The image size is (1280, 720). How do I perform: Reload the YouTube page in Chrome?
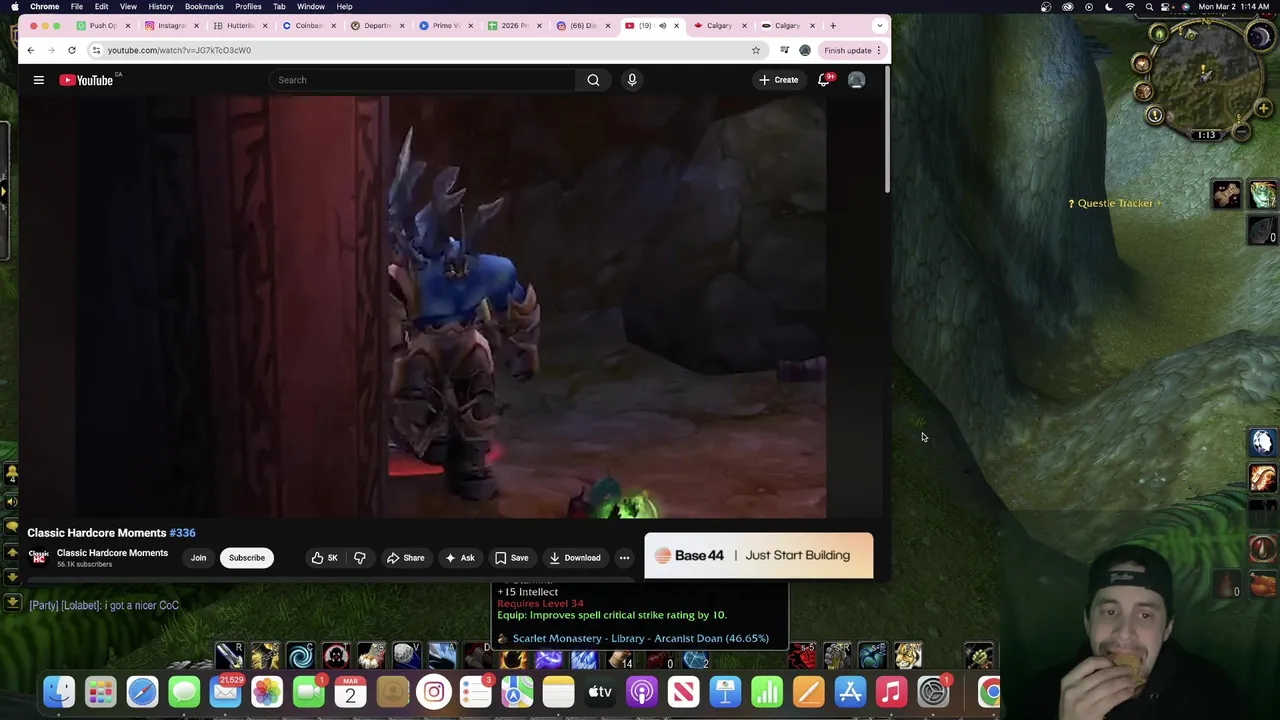click(72, 50)
